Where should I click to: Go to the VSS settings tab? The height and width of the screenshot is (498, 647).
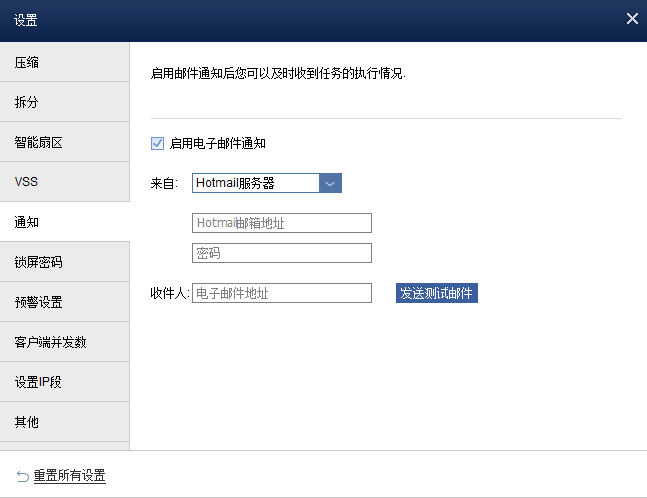click(65, 182)
